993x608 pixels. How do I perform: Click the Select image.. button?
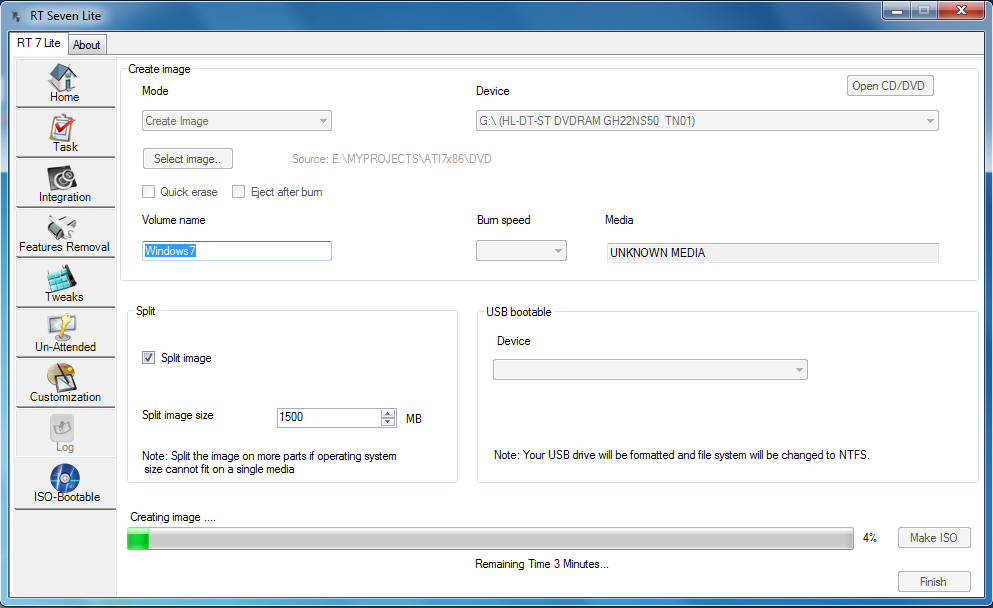point(187,158)
